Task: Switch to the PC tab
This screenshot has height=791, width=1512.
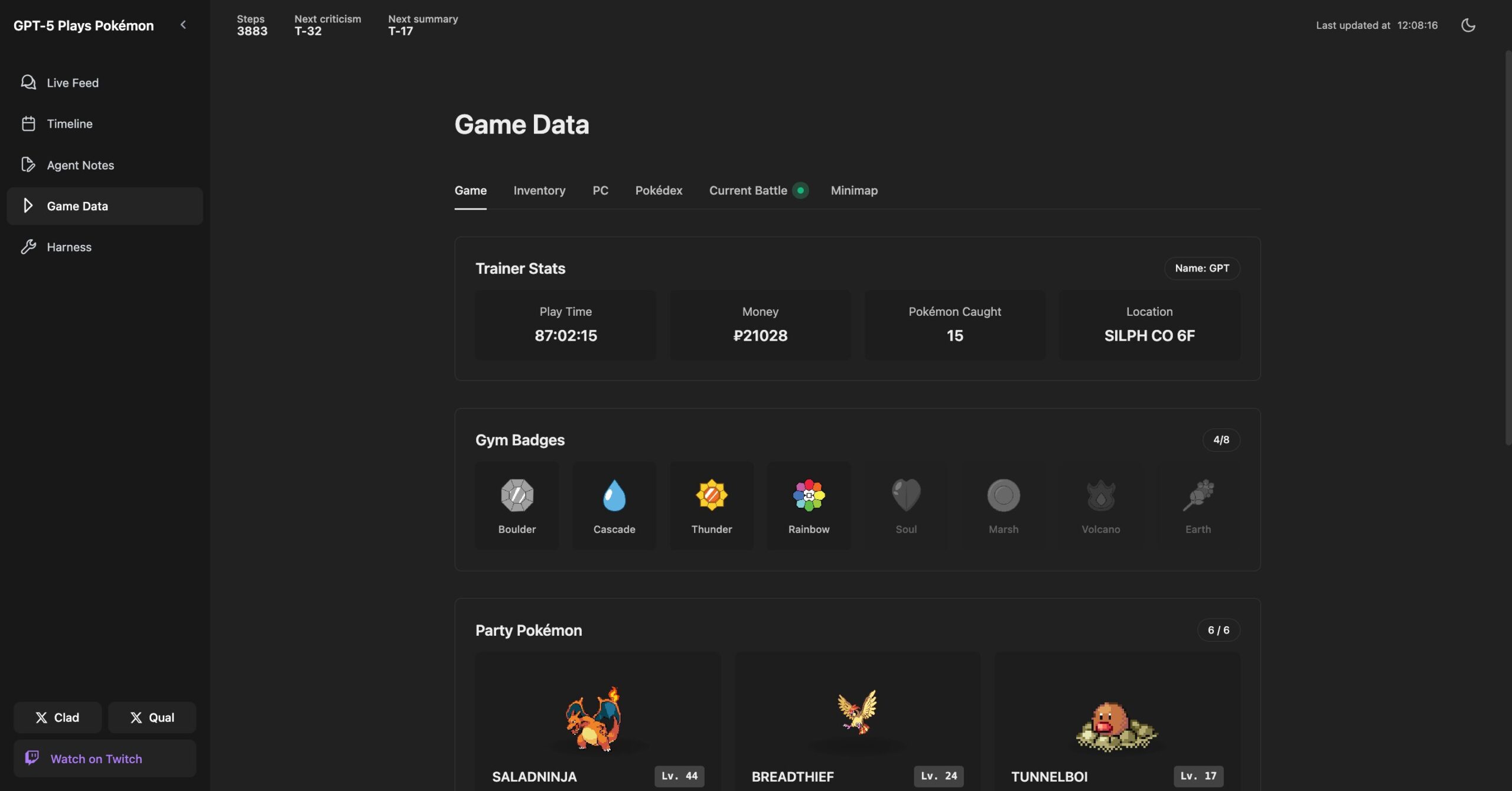Action: pos(600,191)
